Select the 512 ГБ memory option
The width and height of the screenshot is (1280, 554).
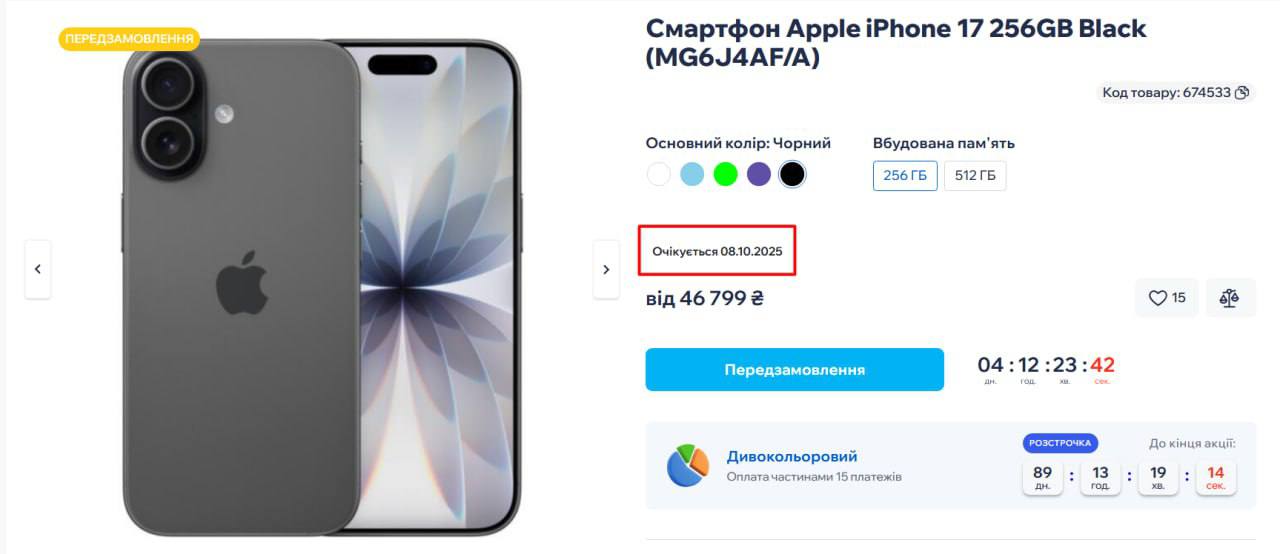tap(975, 175)
